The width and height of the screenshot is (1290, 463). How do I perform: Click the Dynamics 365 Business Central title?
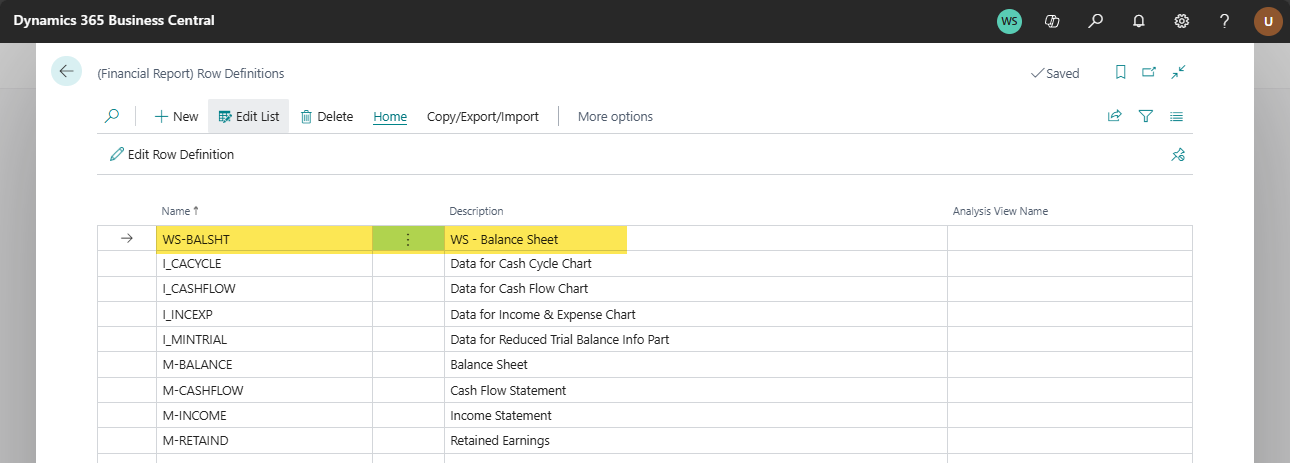[114, 21]
